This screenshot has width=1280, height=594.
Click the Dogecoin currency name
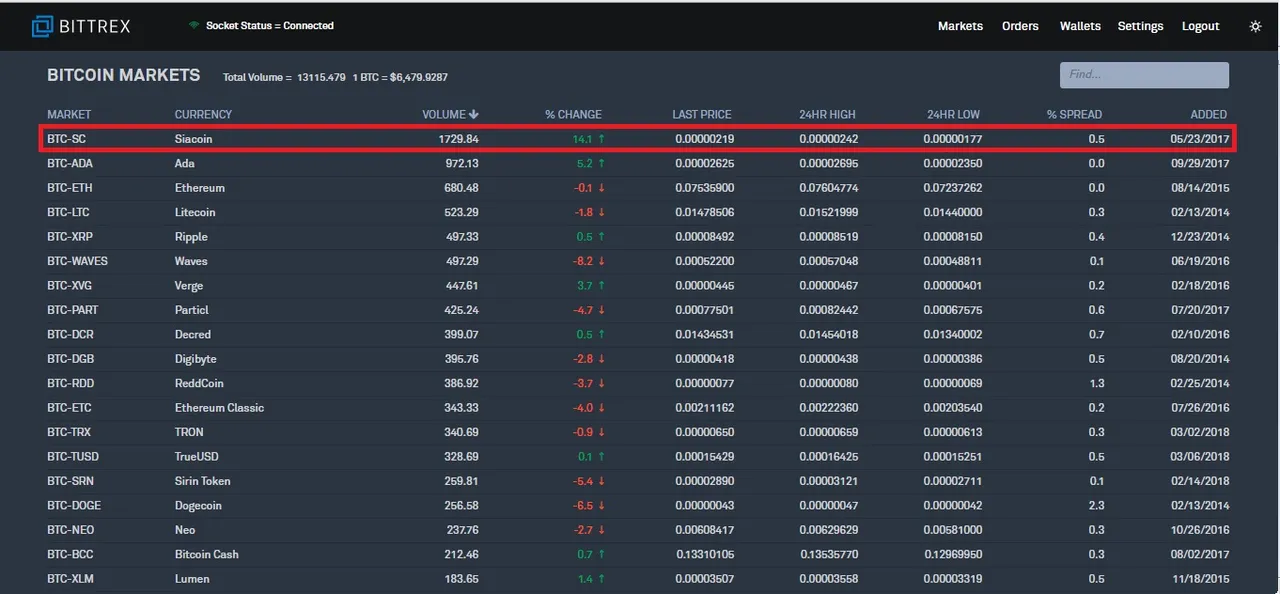point(198,505)
